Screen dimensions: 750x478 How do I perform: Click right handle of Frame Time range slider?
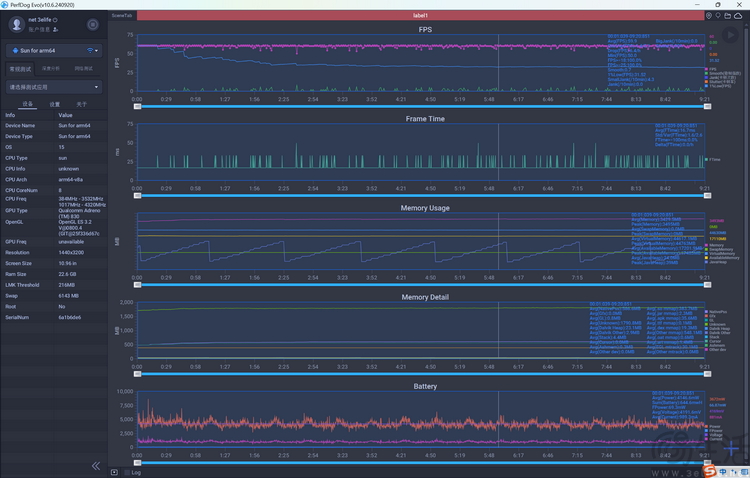(707, 196)
